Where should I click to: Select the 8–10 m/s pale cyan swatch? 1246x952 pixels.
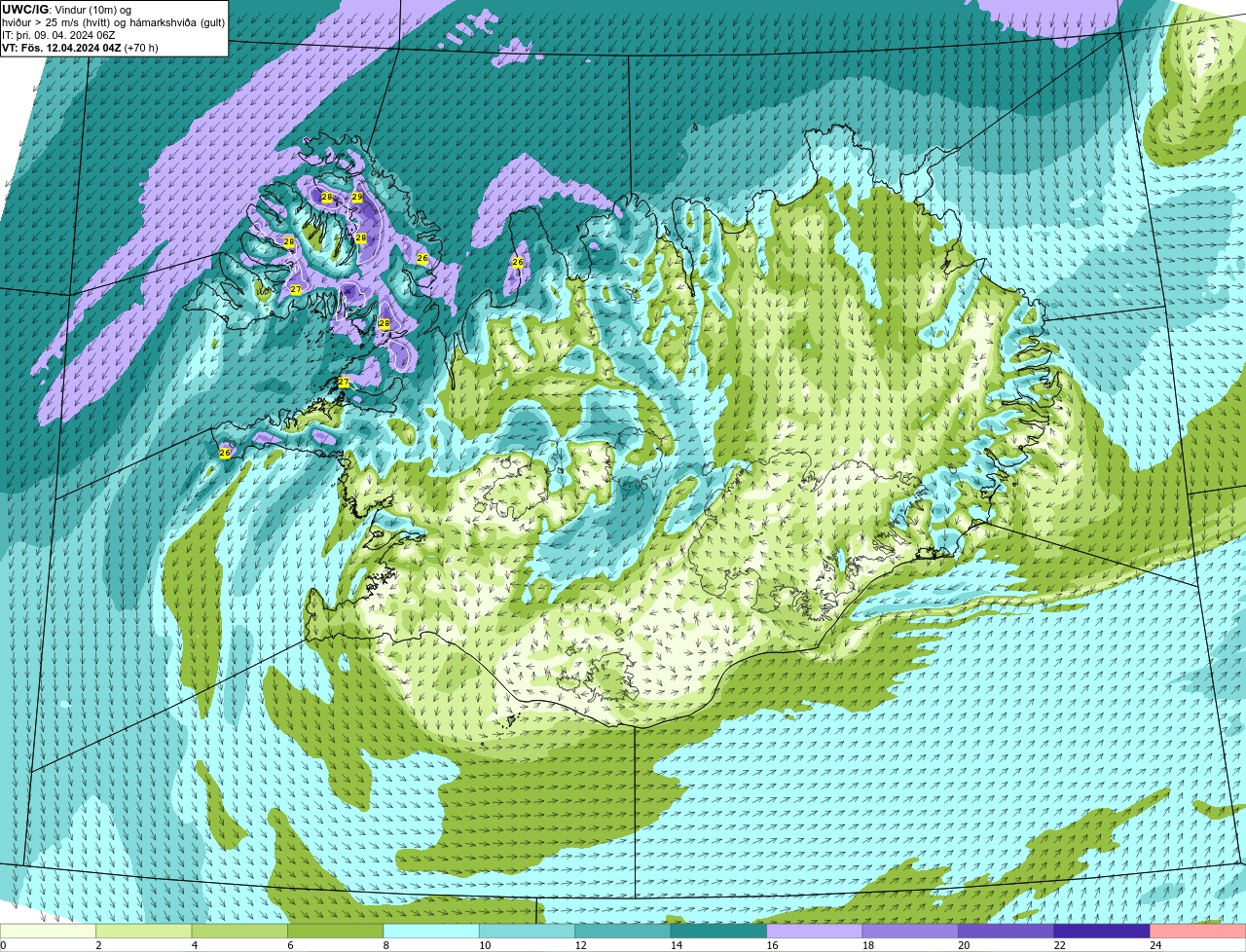pyautogui.click(x=431, y=931)
